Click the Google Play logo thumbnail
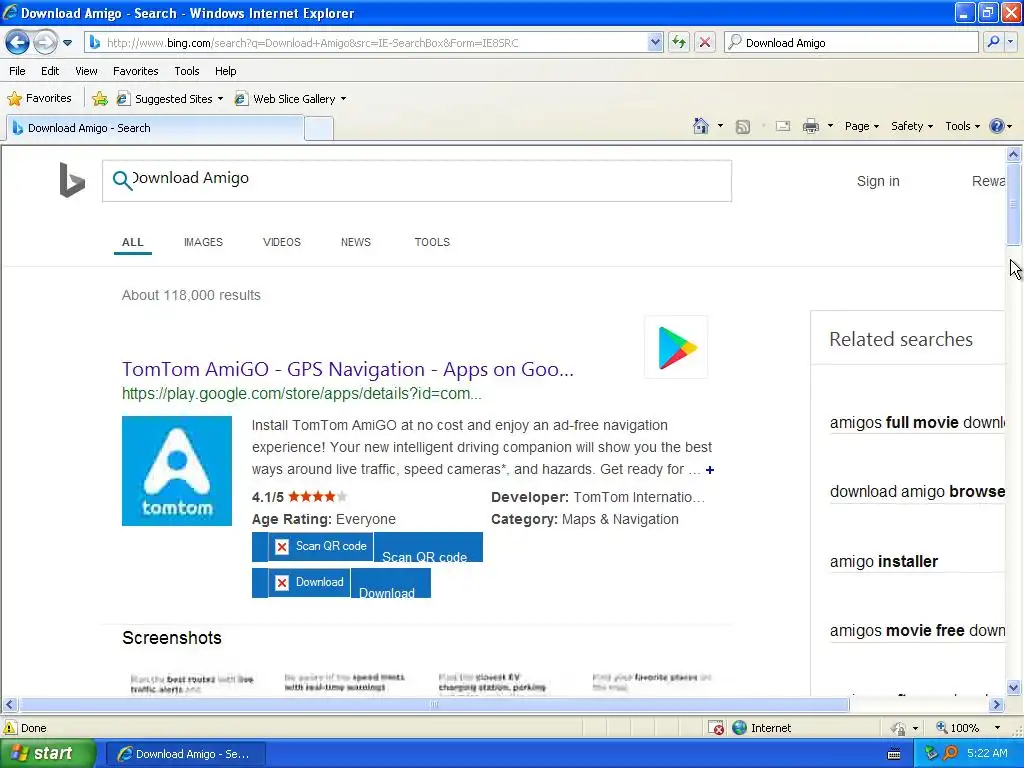 (676, 347)
